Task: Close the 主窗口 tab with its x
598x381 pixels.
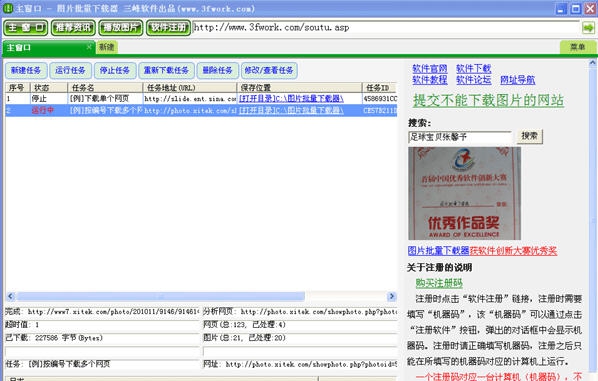Action: point(89,47)
